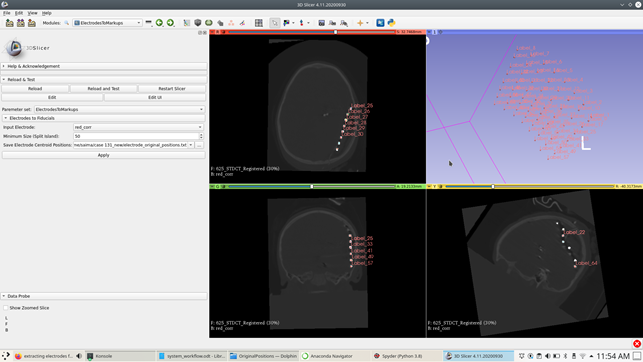Enable the Show Zoomed Slice checkbox
The image size is (643, 362).
tap(5, 307)
